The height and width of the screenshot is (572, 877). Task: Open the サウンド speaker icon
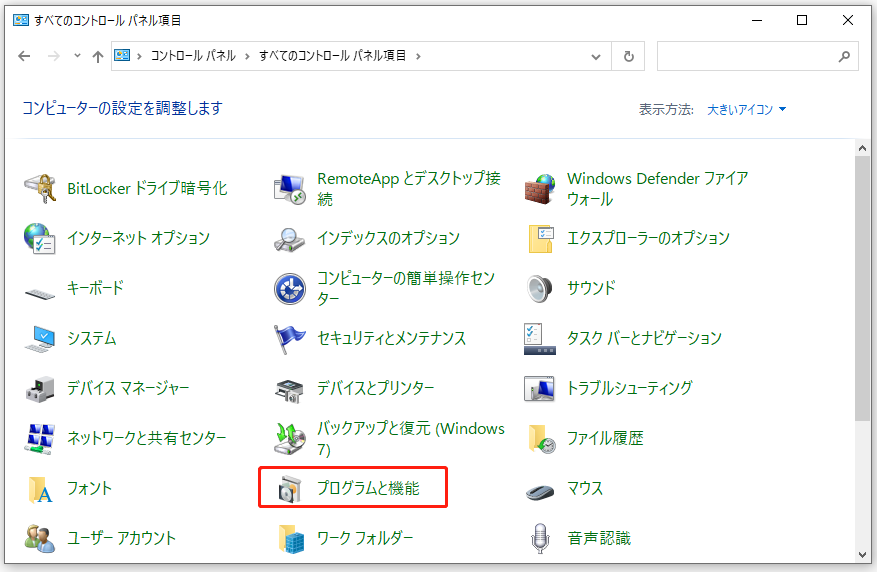click(x=540, y=289)
